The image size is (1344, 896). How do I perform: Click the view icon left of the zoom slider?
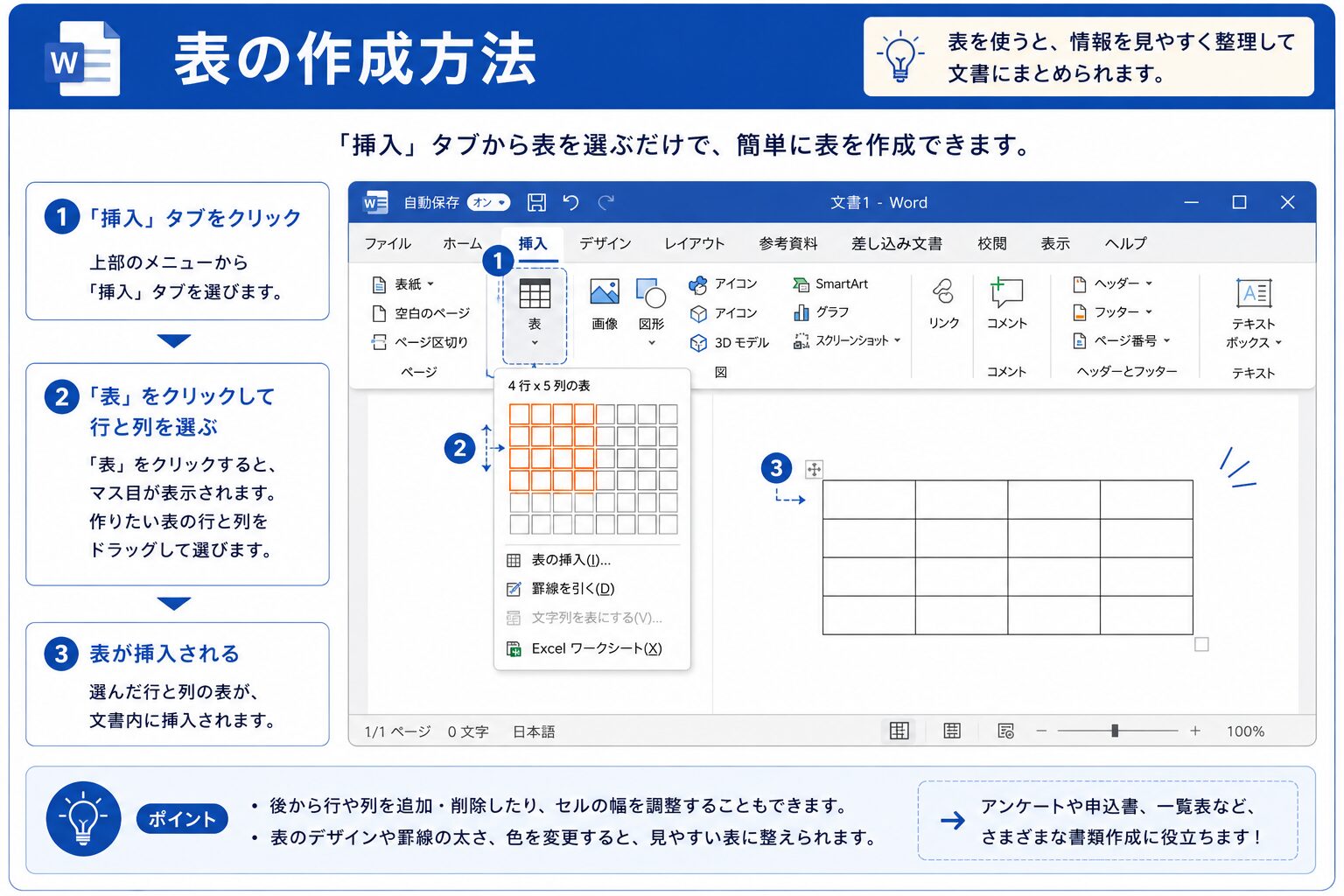pos(1005,731)
